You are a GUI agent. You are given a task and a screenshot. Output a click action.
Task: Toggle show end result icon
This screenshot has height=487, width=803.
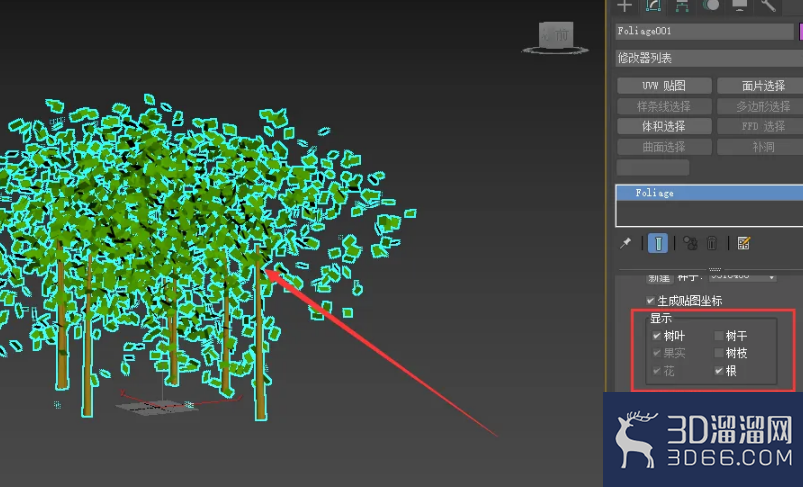coord(658,243)
